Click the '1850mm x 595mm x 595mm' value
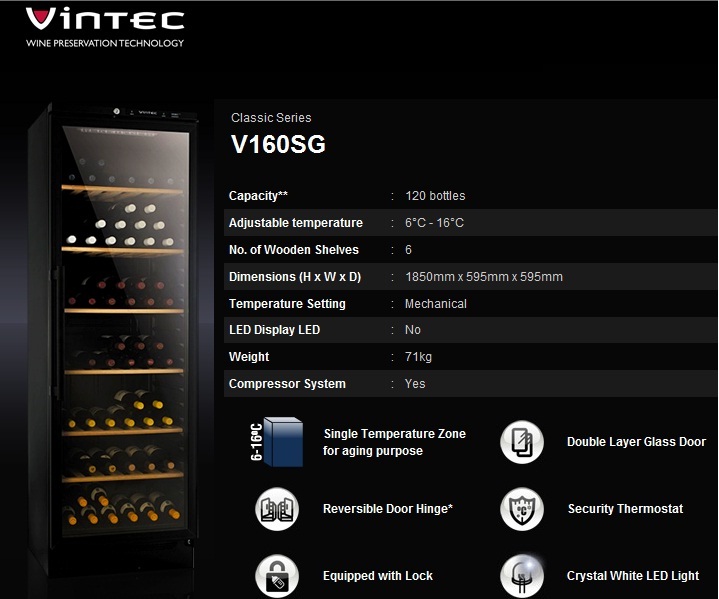The width and height of the screenshot is (719, 599). (484, 277)
